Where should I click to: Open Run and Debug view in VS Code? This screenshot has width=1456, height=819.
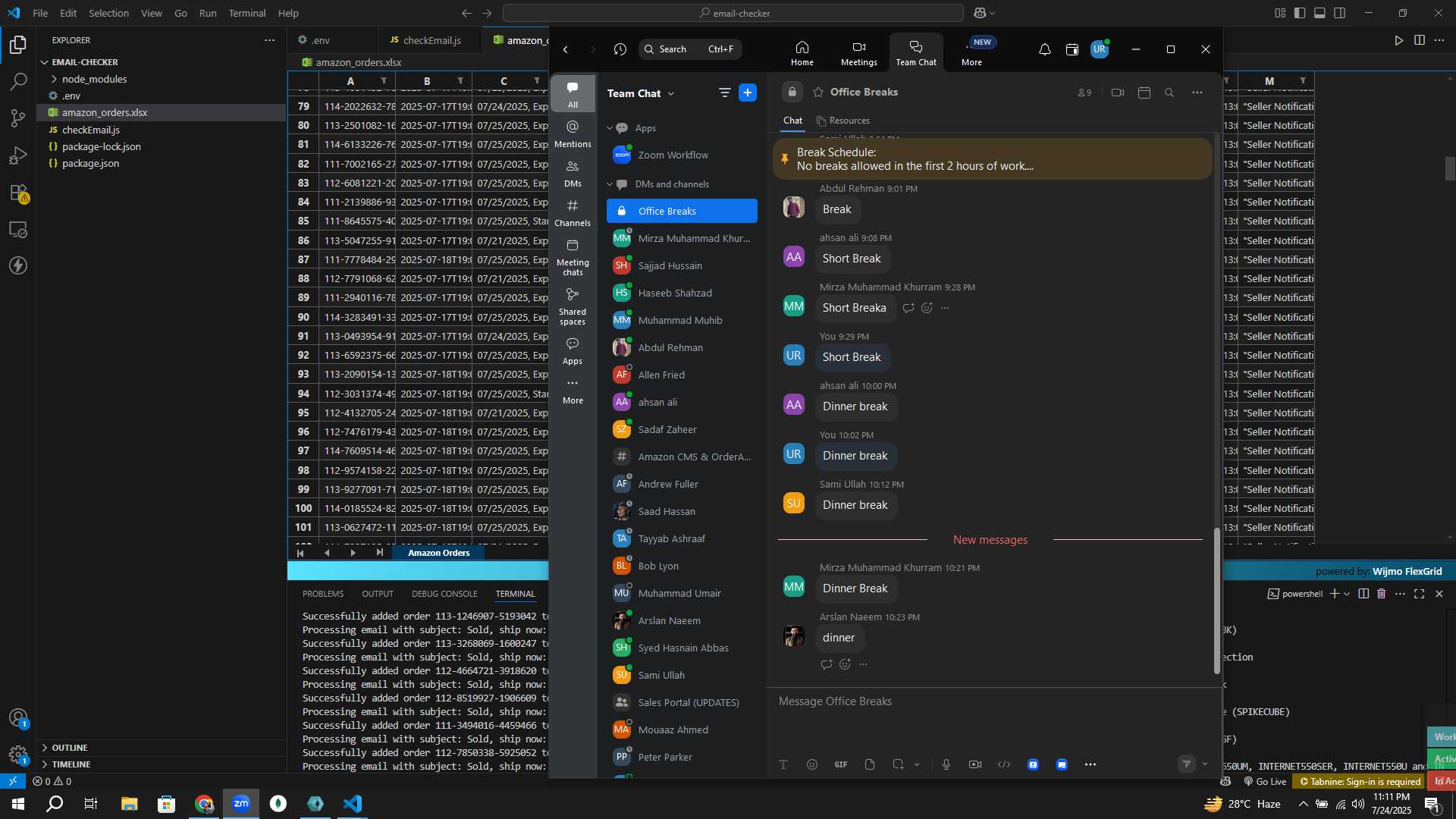(18, 155)
